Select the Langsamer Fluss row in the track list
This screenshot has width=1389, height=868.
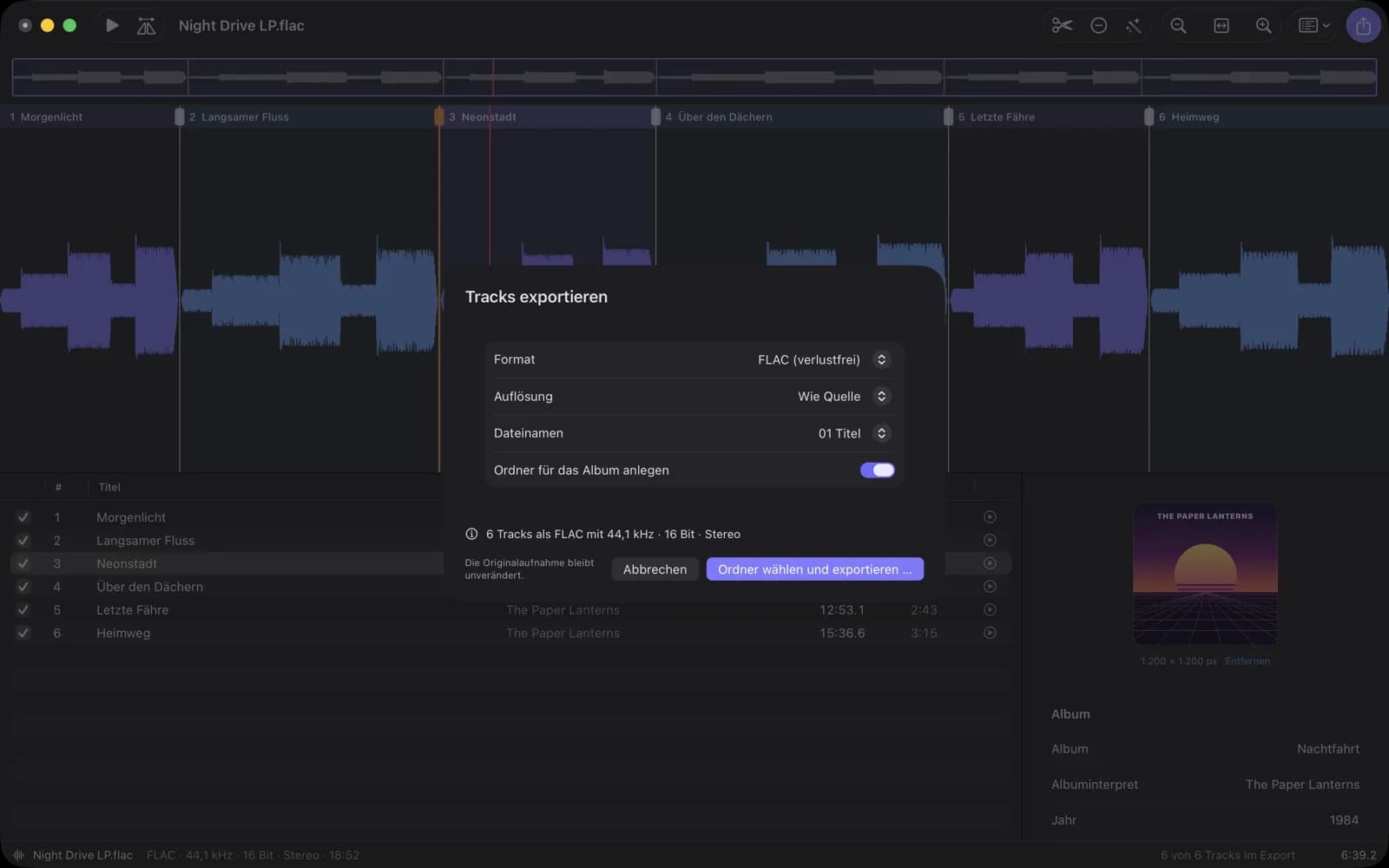click(510, 540)
